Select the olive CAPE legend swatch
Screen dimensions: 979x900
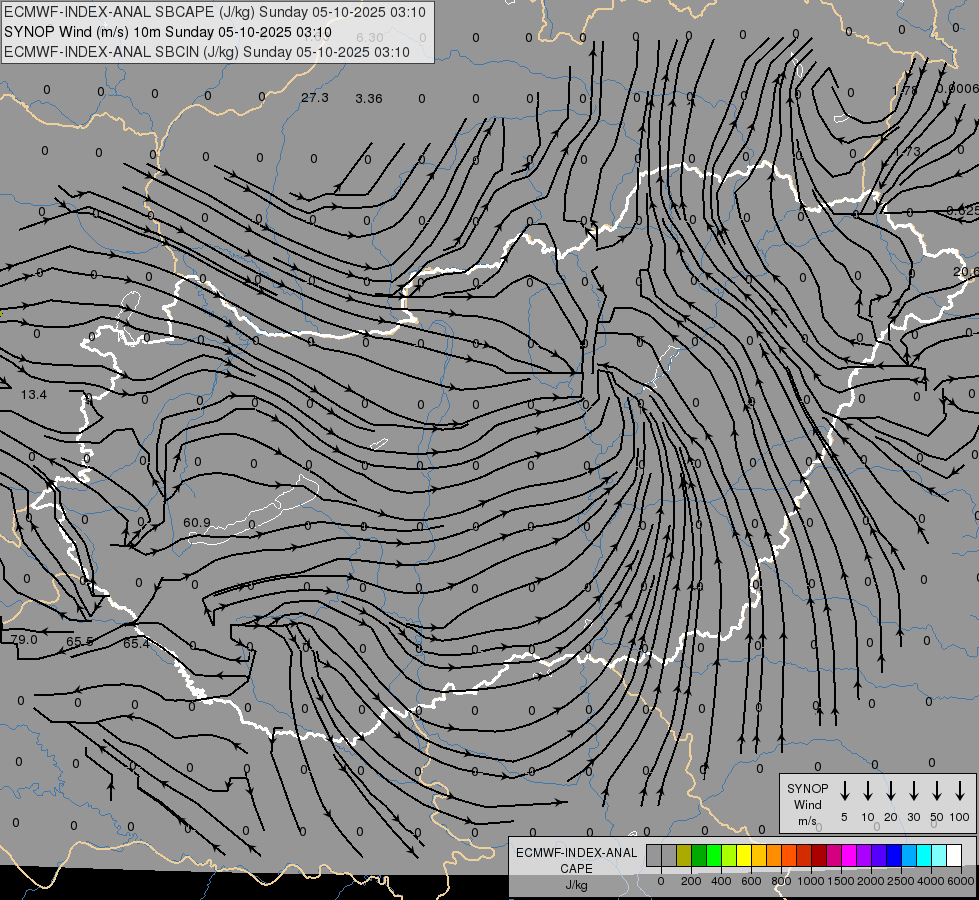point(684,855)
